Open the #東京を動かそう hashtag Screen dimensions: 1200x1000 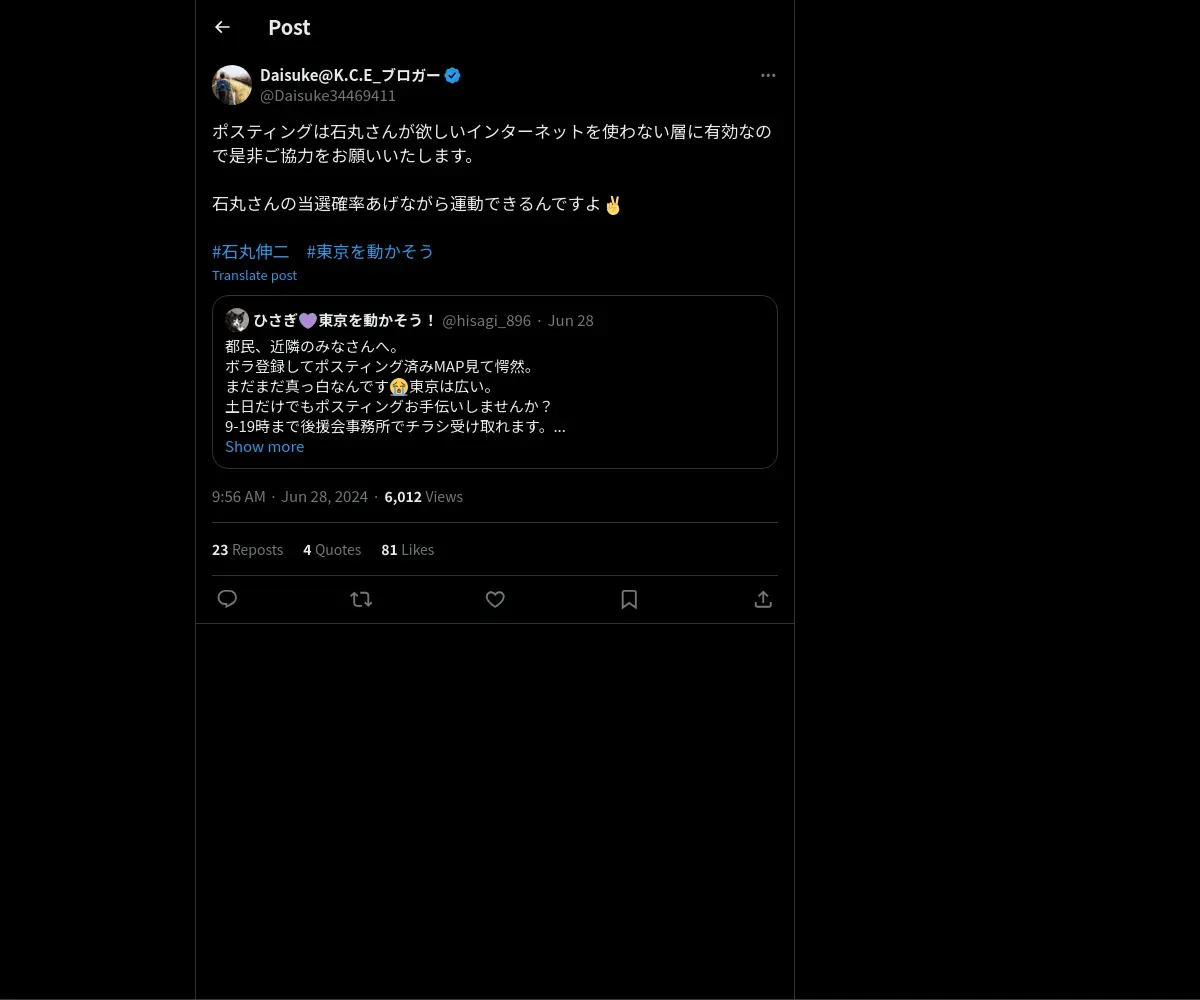click(x=370, y=251)
